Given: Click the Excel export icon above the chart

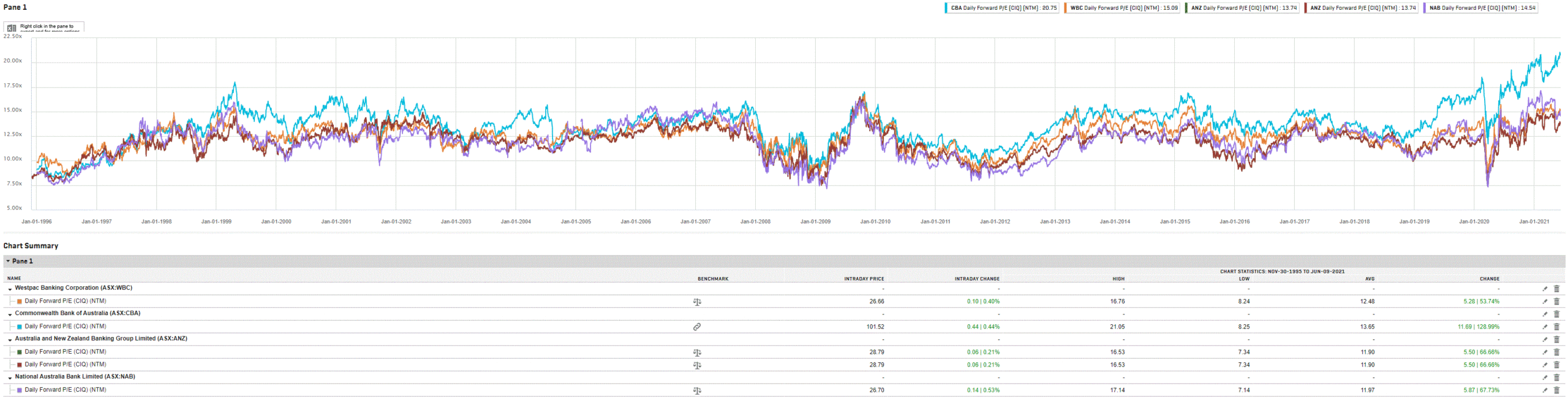Looking at the screenshot, I should (11, 28).
